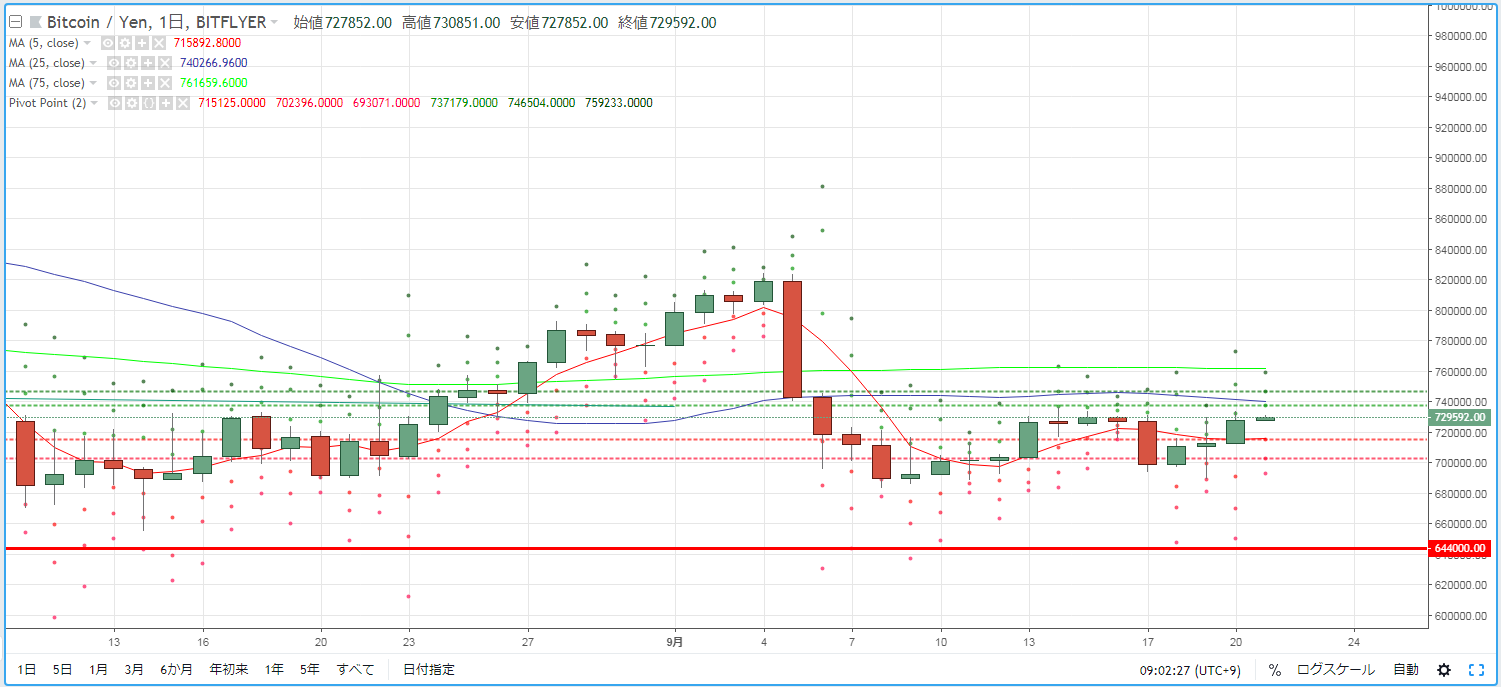Open MA (75, close) settings gear

point(131,83)
